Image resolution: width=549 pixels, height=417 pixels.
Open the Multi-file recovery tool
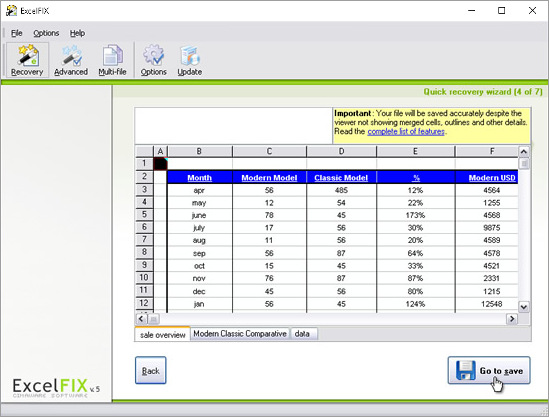tap(112, 60)
